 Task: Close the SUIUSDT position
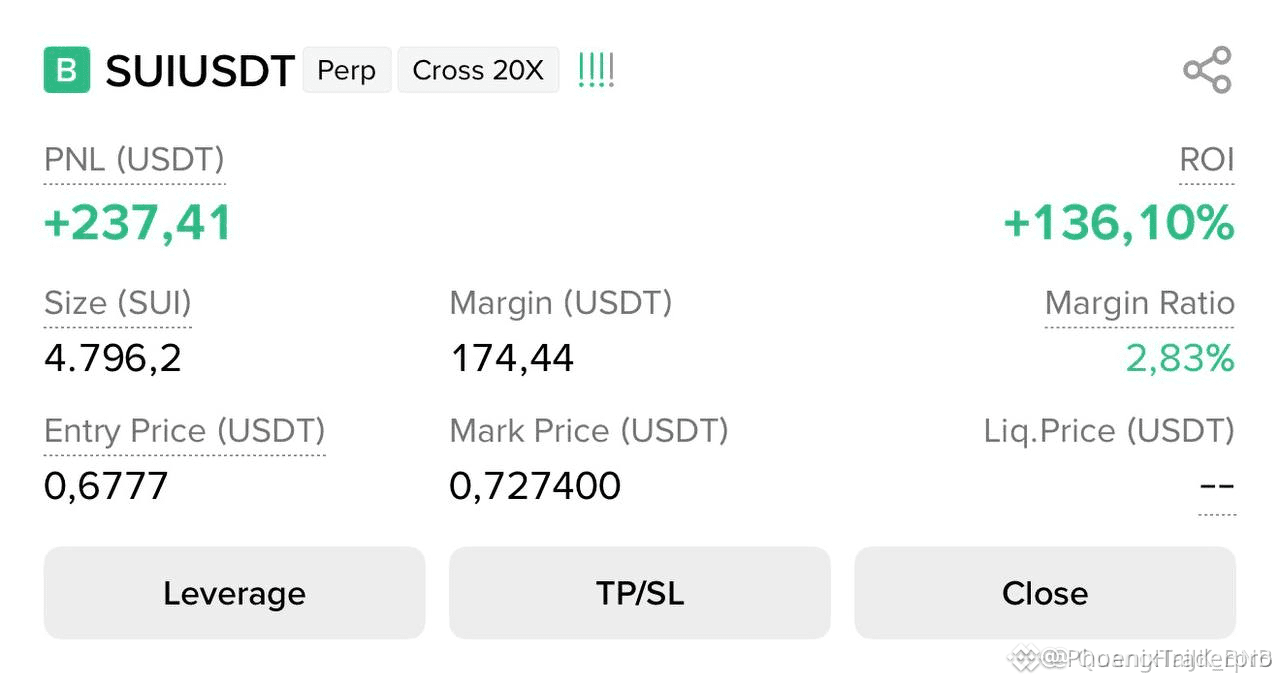1045,593
